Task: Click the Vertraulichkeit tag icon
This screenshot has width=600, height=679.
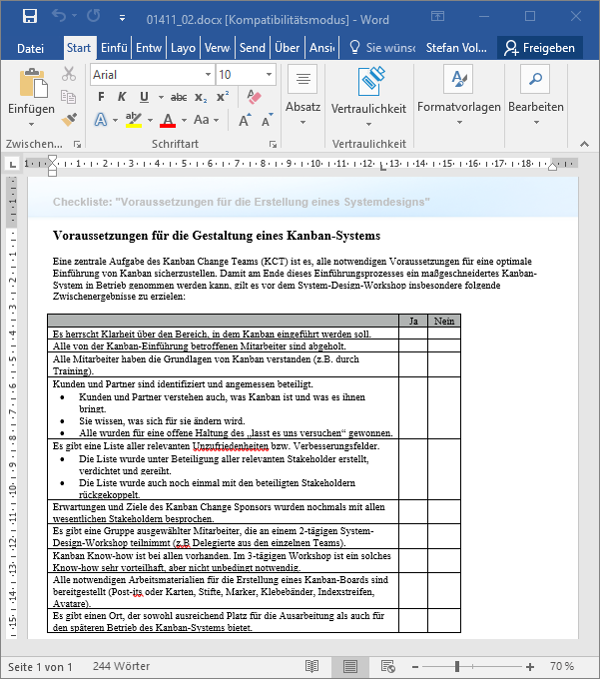Action: (369, 82)
